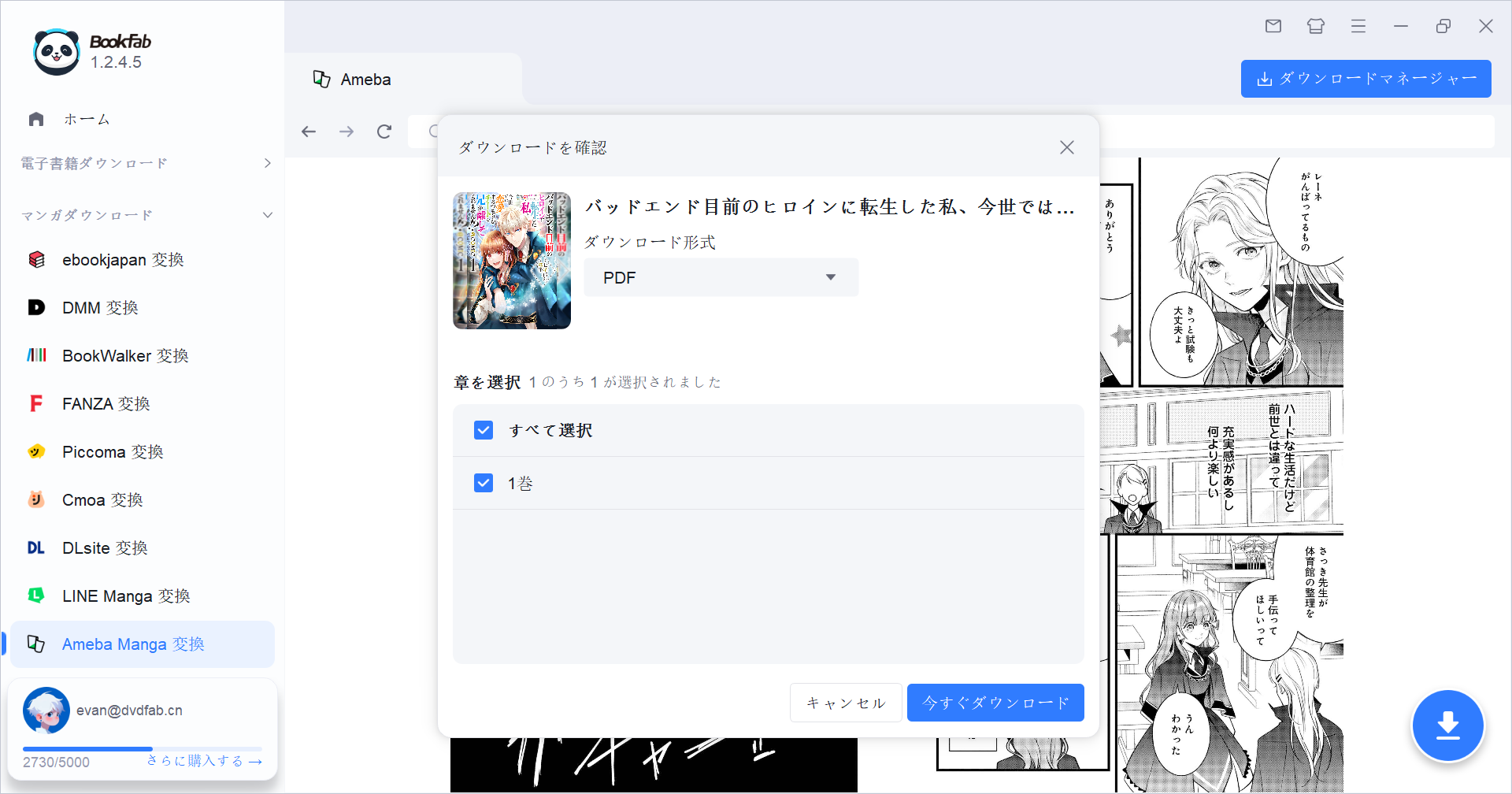Click the BookWalker striped icon
Screen dimensions: 1512x794
(x=36, y=355)
